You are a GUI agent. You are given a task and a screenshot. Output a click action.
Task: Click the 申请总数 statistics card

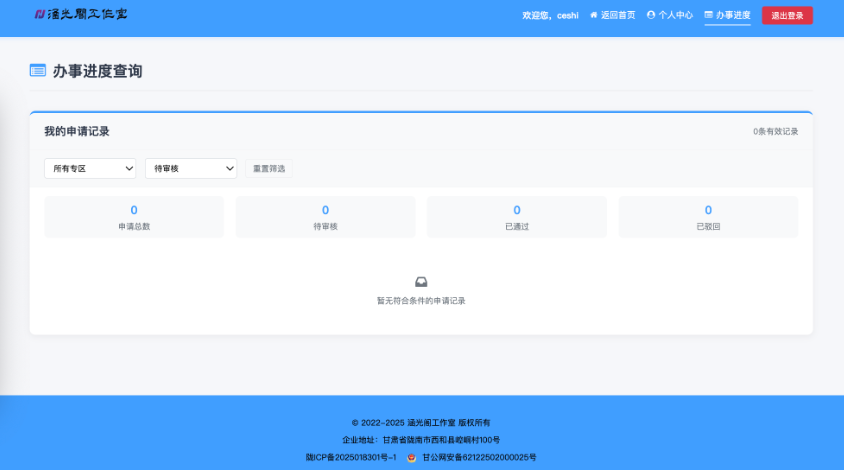(x=134, y=217)
